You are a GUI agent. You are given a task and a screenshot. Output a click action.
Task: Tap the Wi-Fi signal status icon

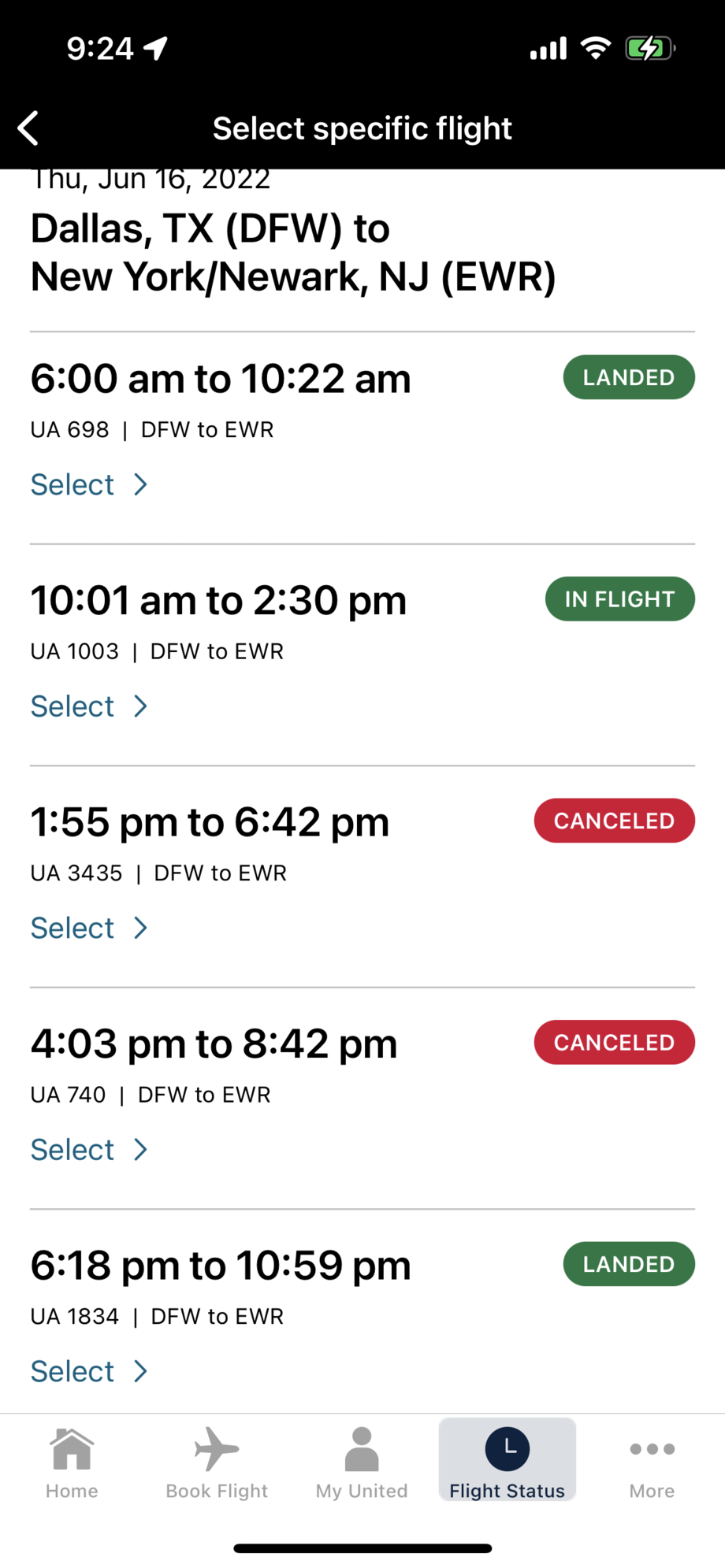596,49
